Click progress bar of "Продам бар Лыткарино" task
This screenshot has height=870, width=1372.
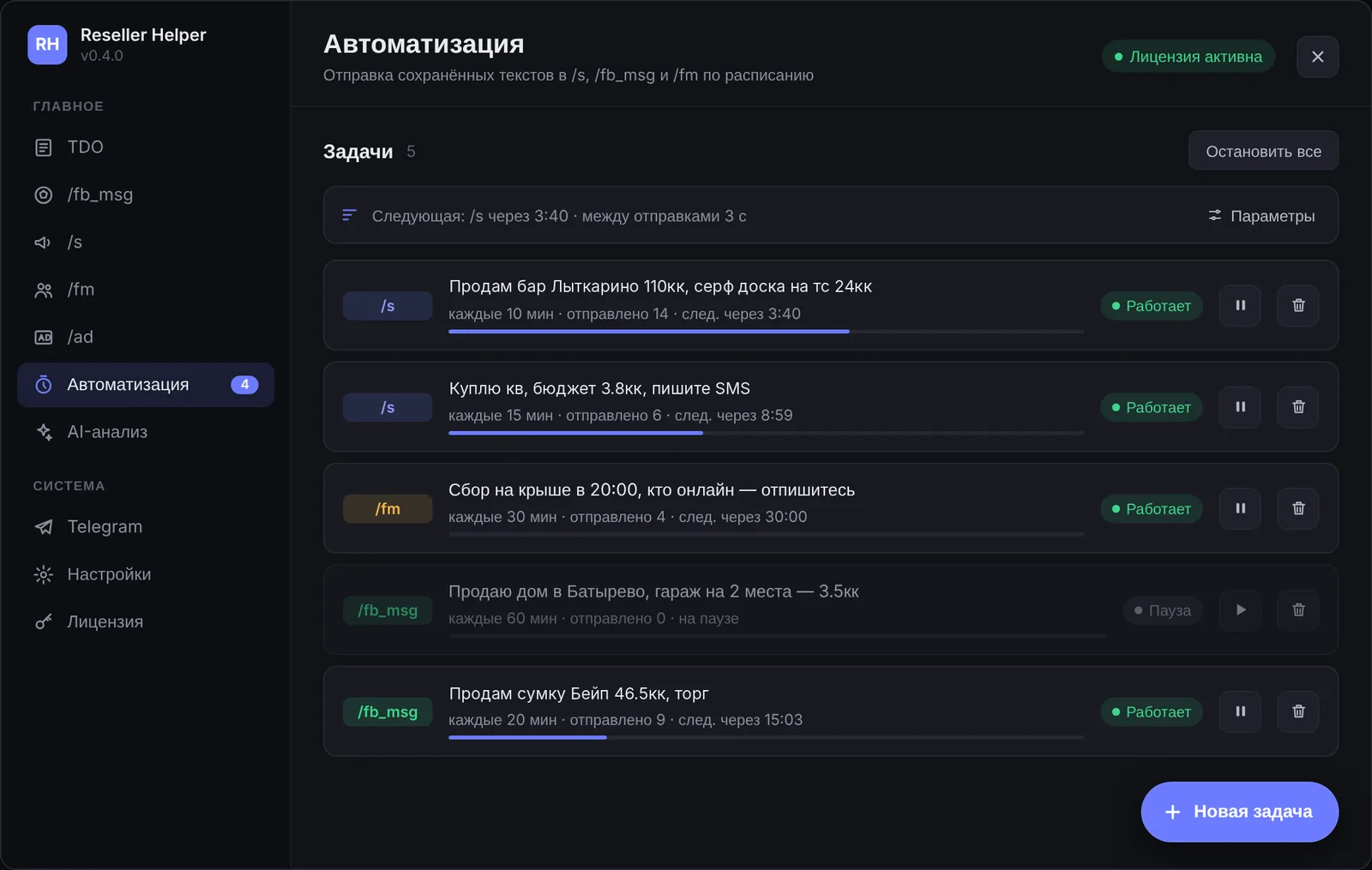pyautogui.click(x=766, y=331)
